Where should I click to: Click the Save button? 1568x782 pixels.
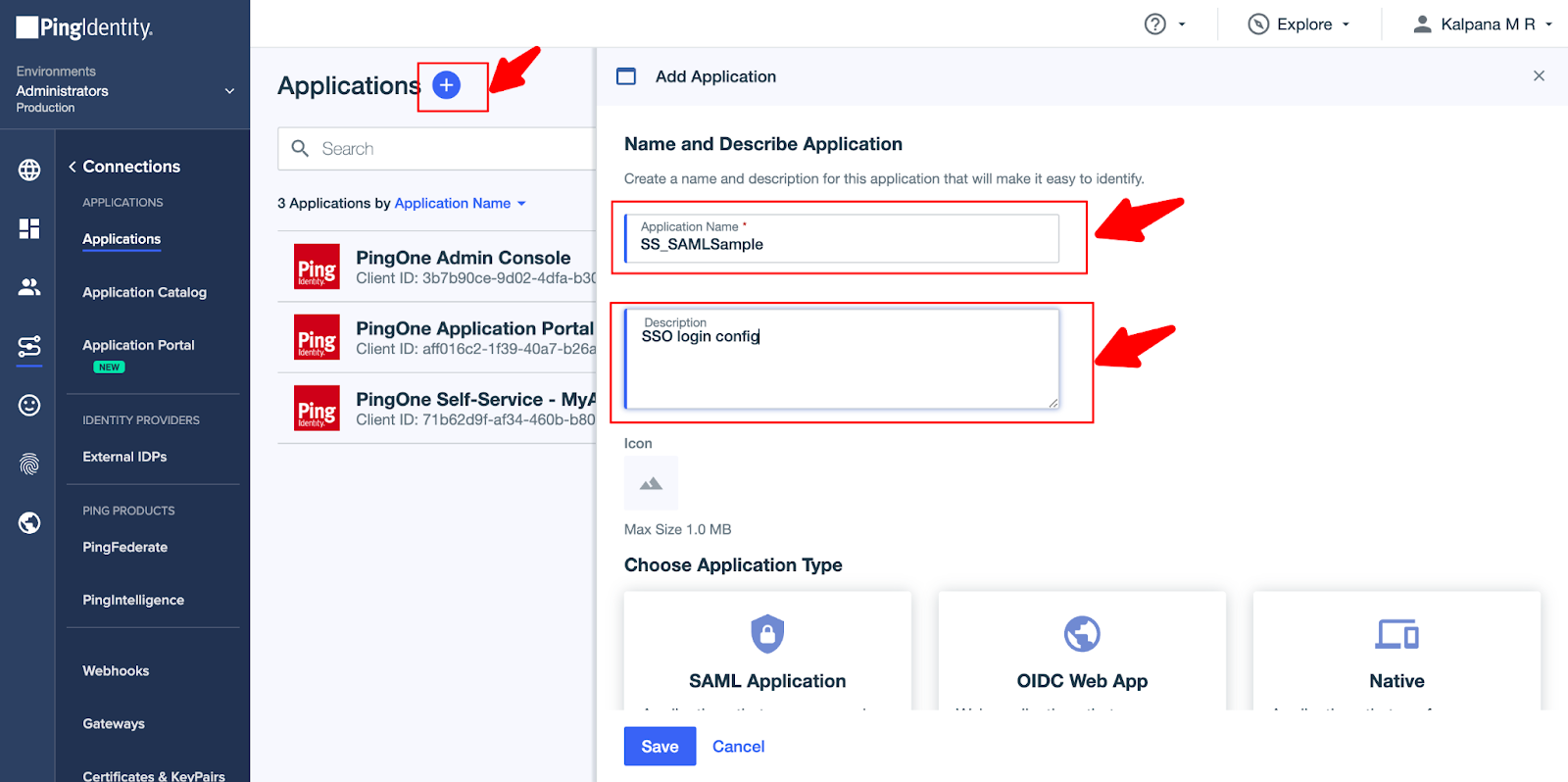click(x=660, y=746)
